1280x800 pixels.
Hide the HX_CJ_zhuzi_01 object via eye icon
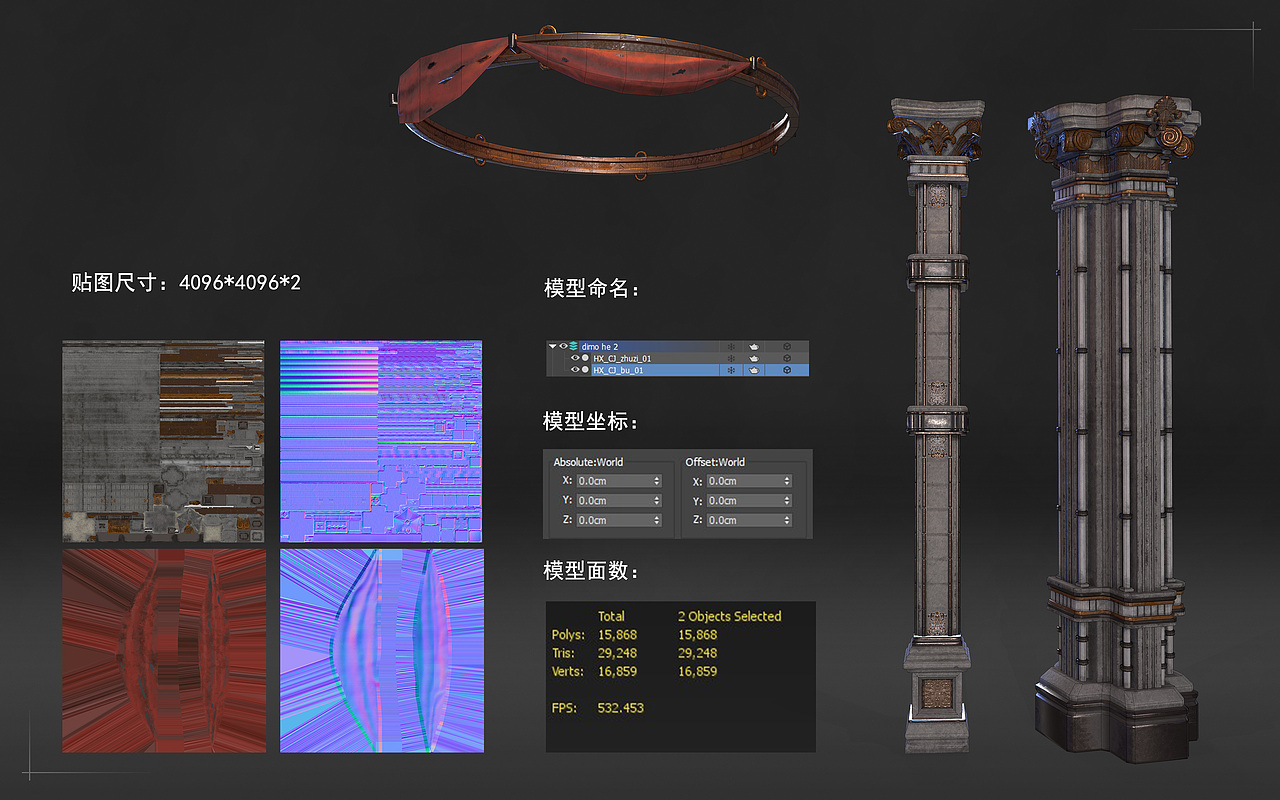coord(575,358)
